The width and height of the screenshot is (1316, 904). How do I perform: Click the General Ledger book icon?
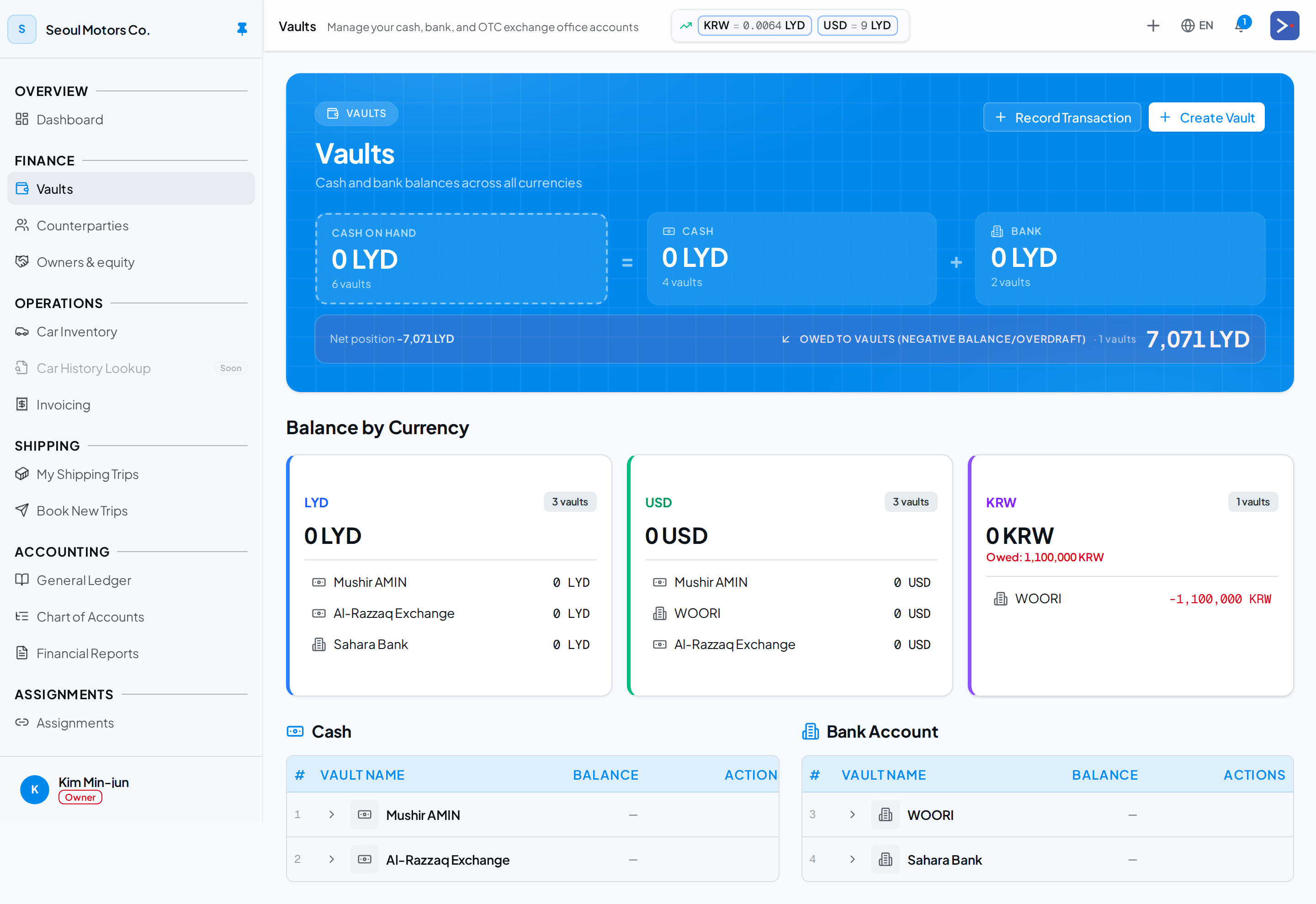coord(21,580)
